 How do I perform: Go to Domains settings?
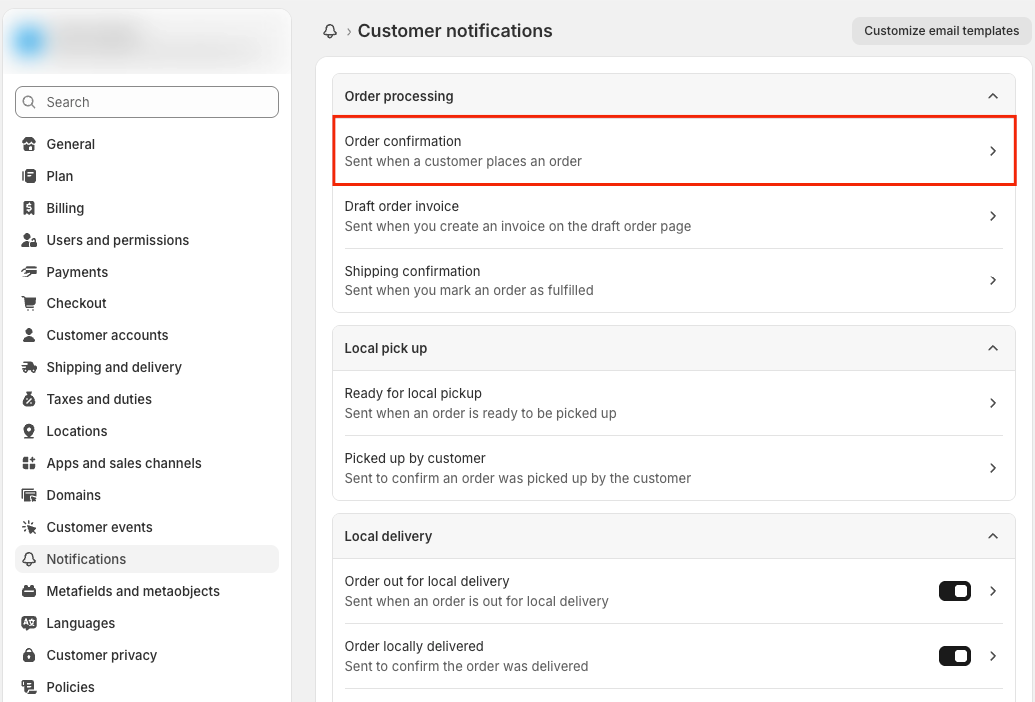[147, 495]
